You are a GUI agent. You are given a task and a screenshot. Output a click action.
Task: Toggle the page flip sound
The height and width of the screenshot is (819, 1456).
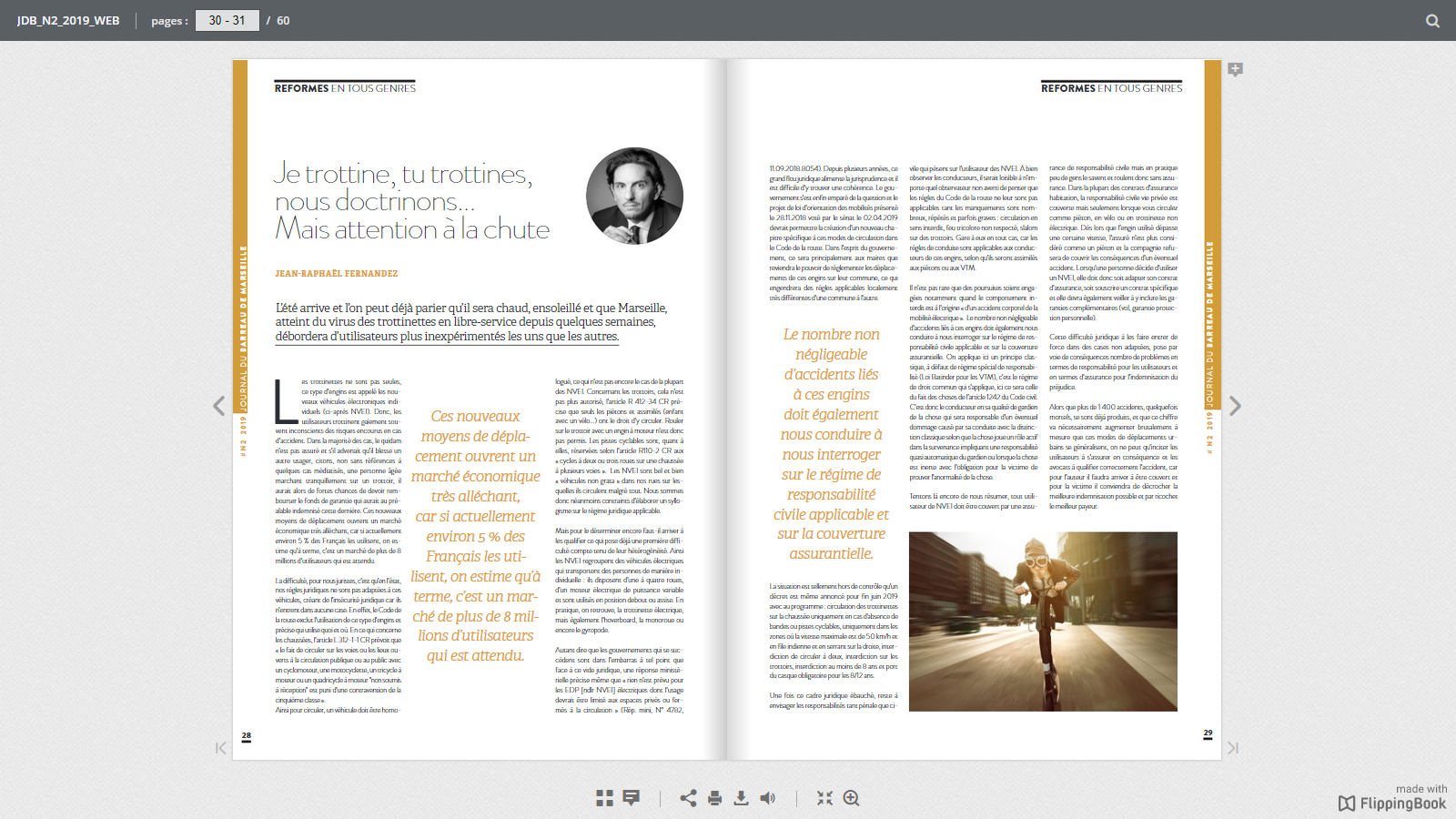[x=768, y=798]
